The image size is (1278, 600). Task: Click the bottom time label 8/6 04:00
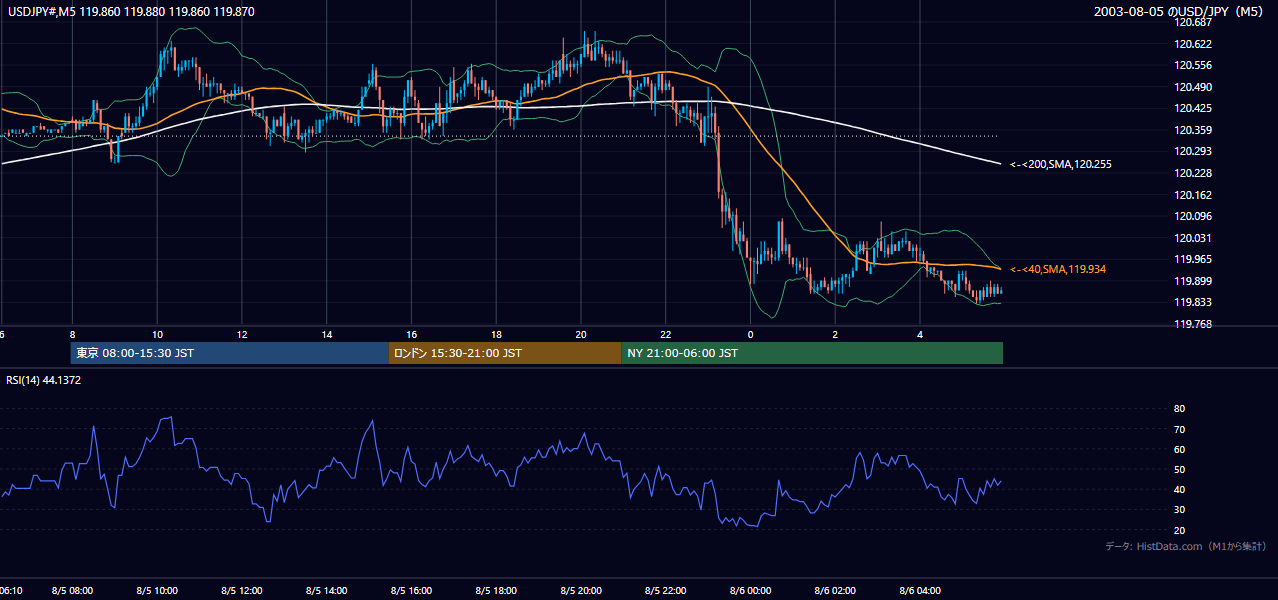(x=920, y=591)
